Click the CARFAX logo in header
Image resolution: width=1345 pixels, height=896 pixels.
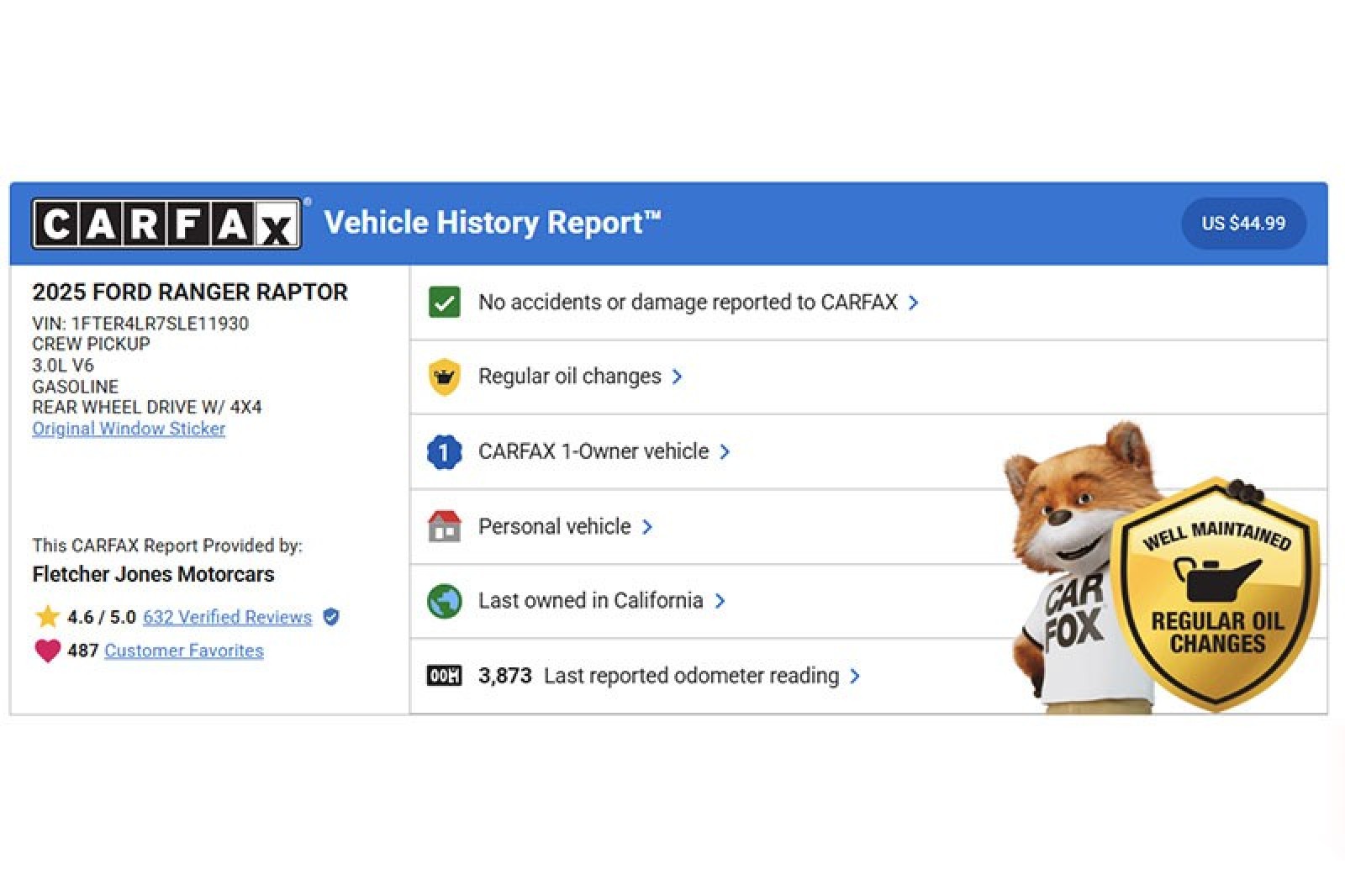[166, 224]
